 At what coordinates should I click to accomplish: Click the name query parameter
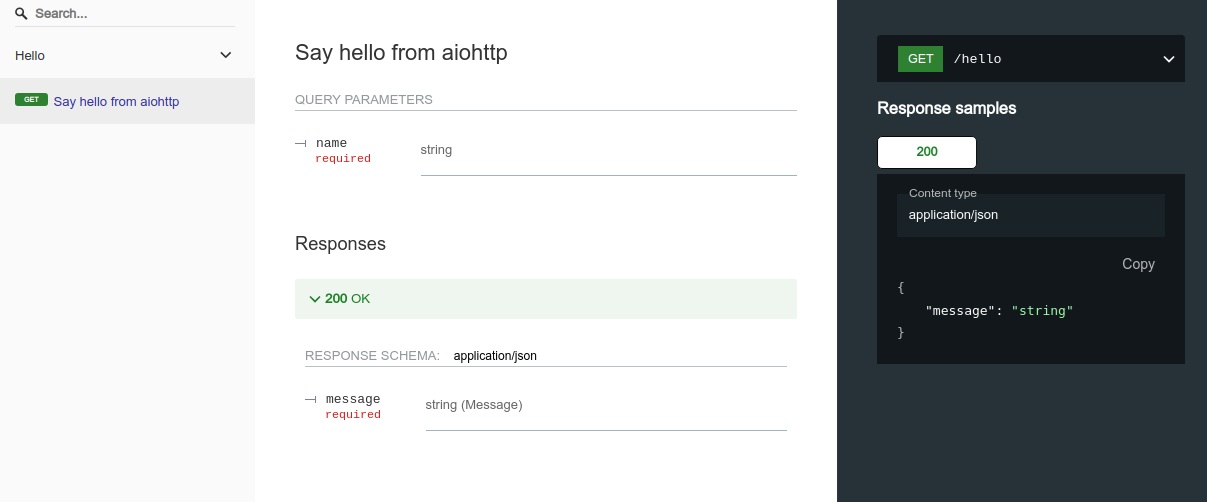click(x=331, y=143)
